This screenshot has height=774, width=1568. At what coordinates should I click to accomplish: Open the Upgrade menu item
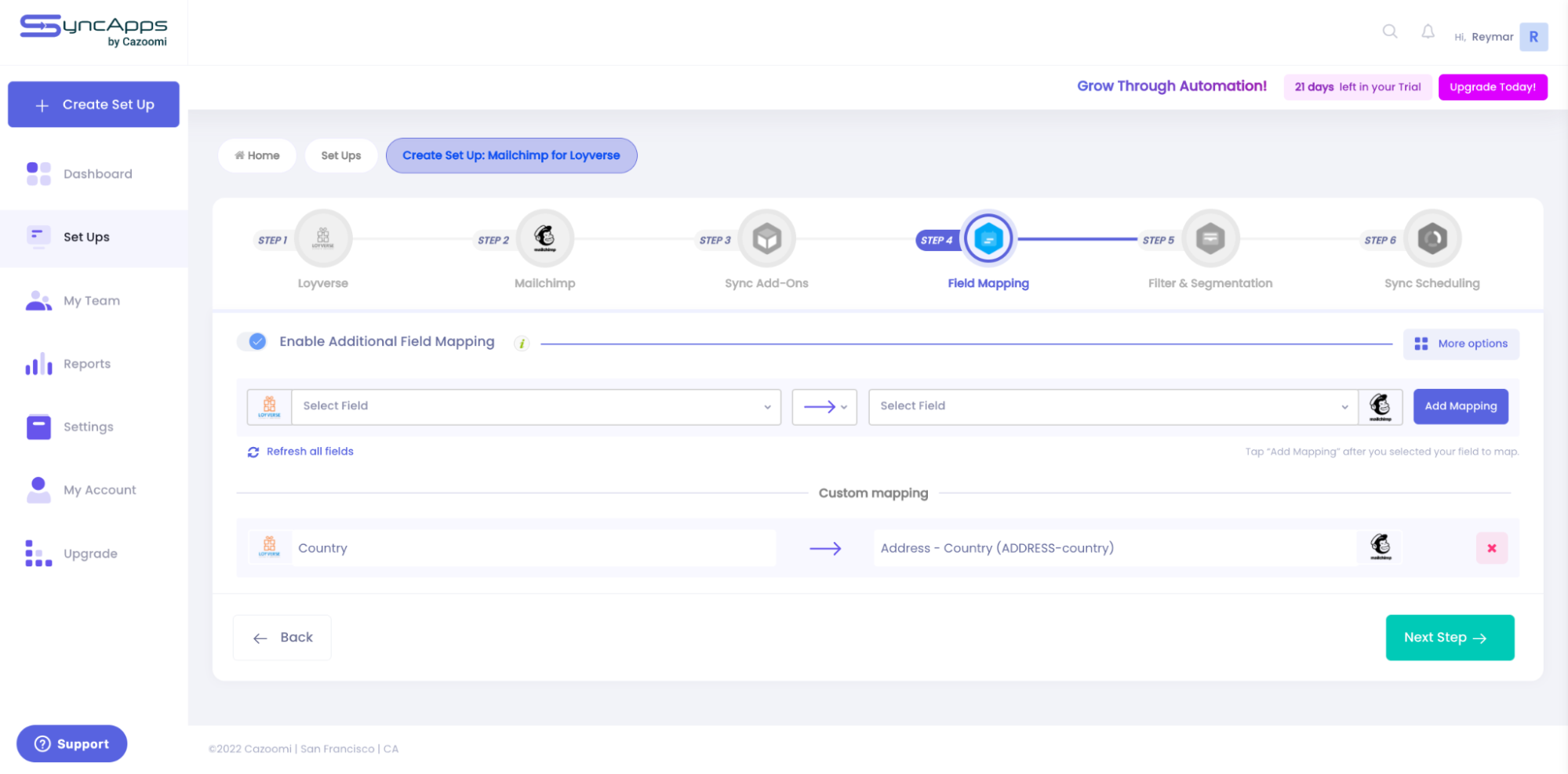(x=94, y=553)
